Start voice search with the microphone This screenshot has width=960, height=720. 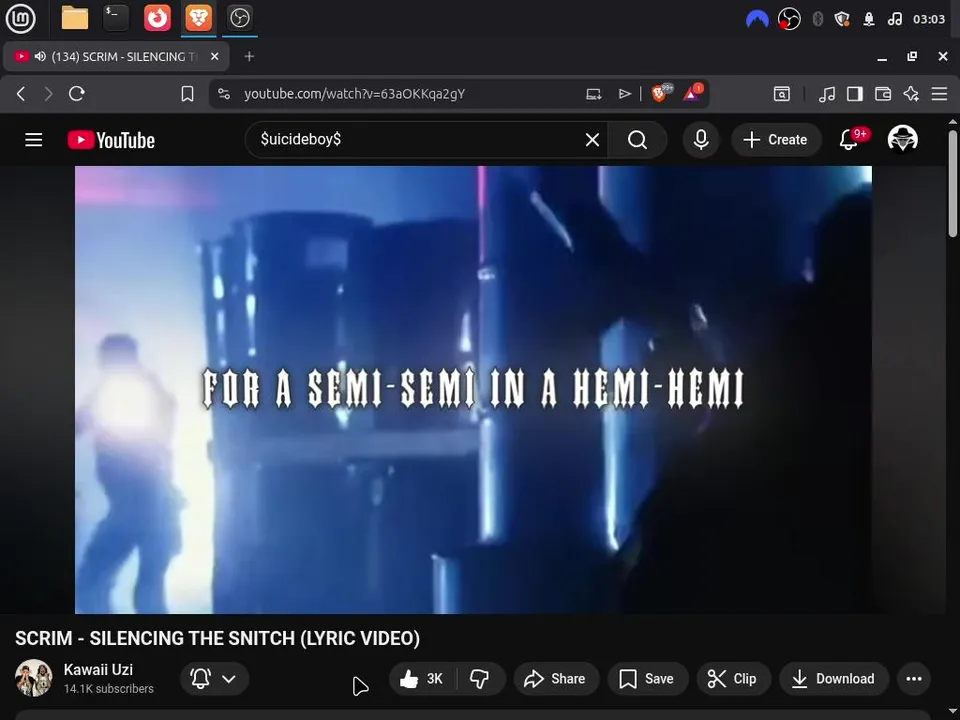[x=701, y=140]
